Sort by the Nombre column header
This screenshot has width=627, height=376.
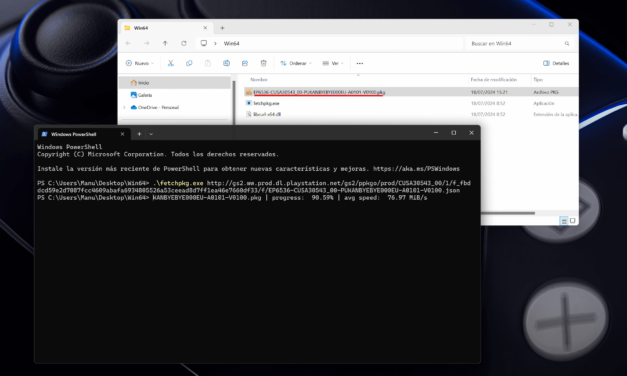[259, 80]
